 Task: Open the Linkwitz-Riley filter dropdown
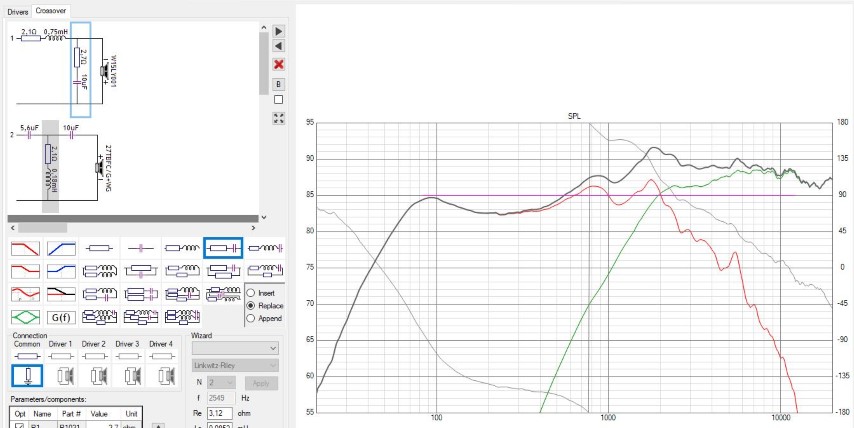click(x=235, y=365)
